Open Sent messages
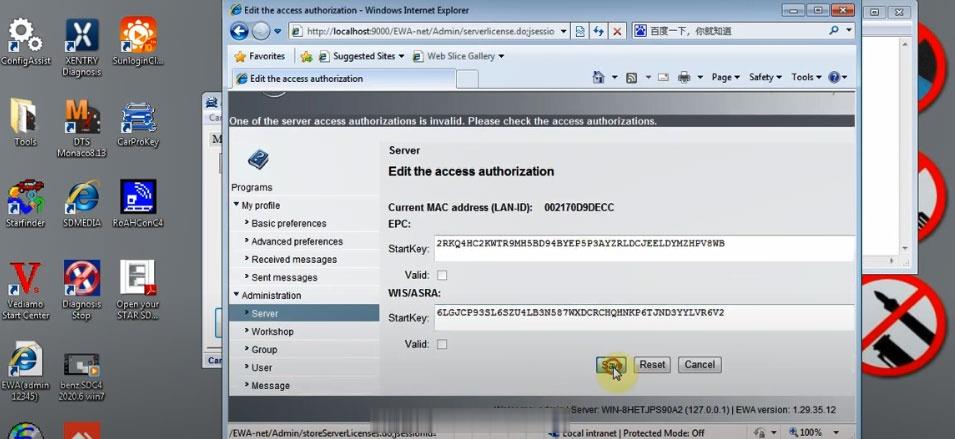955x439 pixels. point(284,277)
